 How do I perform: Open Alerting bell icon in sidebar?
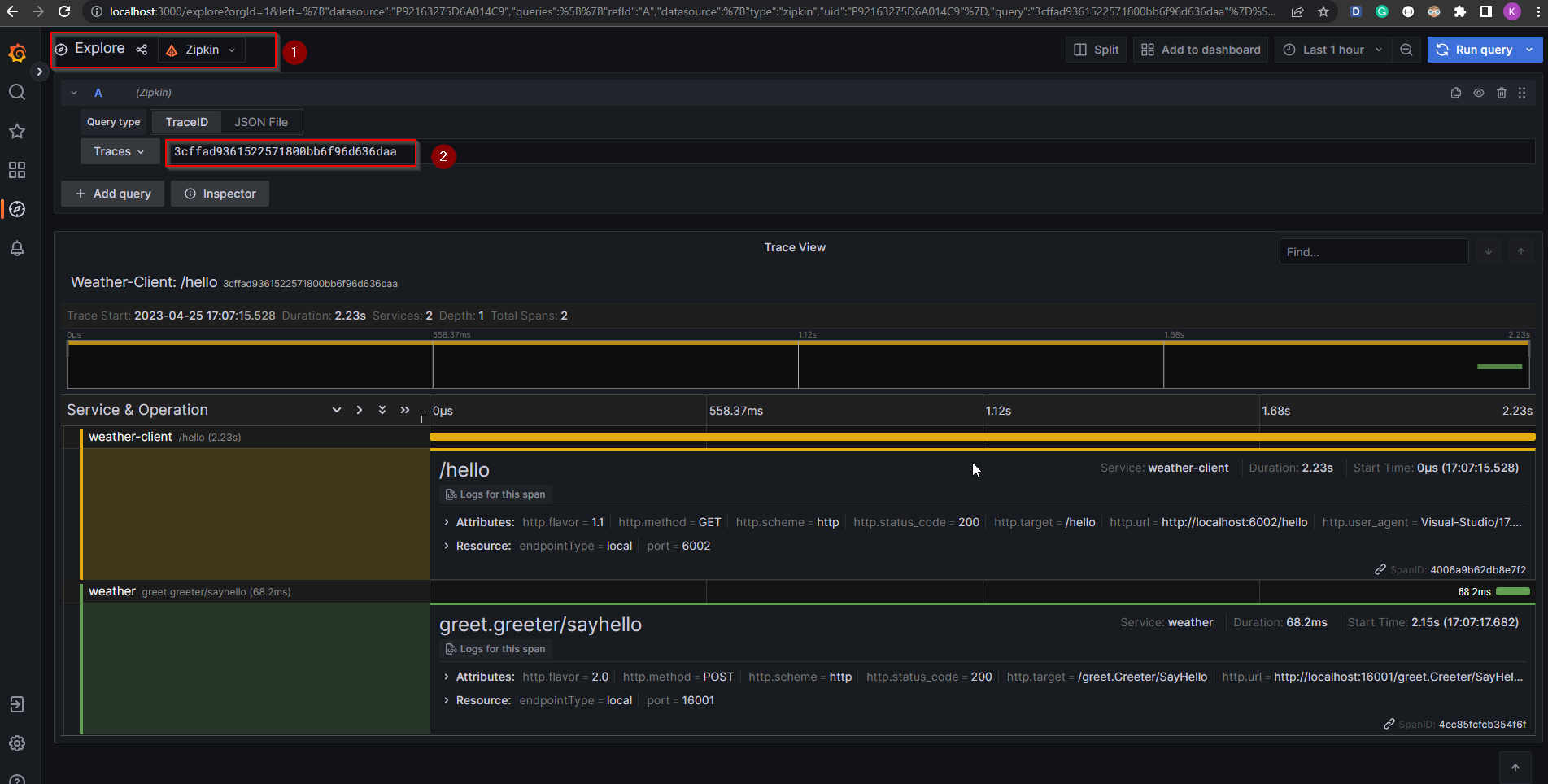17,248
